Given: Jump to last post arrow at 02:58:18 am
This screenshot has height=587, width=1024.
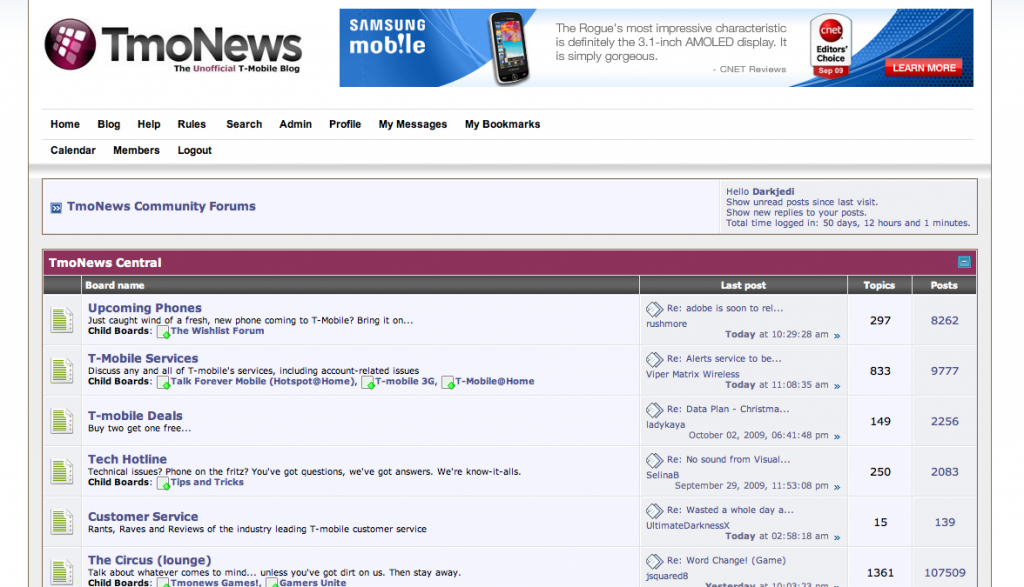Looking at the screenshot, I should click(837, 537).
